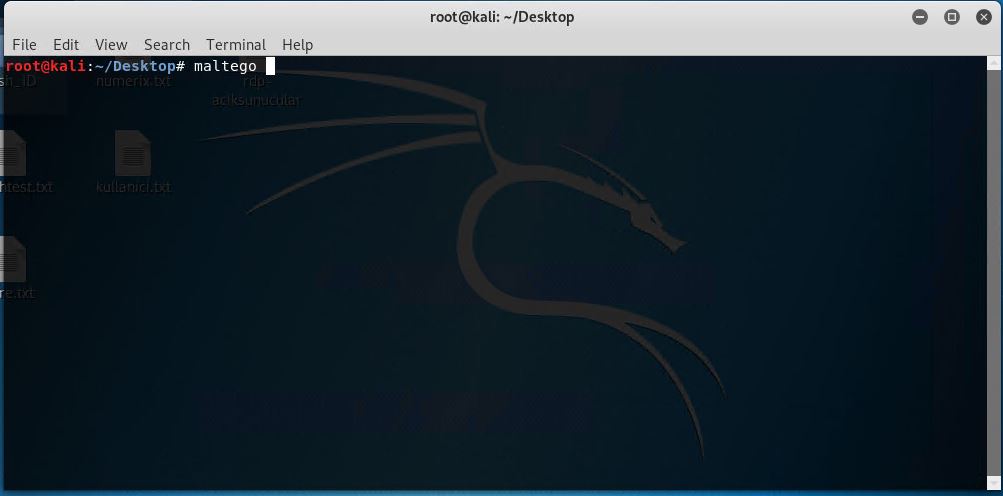Screen dimensions: 1003x496
Task: Click the 'root@kali: ~/Desktop' title bar
Action: pos(502,17)
